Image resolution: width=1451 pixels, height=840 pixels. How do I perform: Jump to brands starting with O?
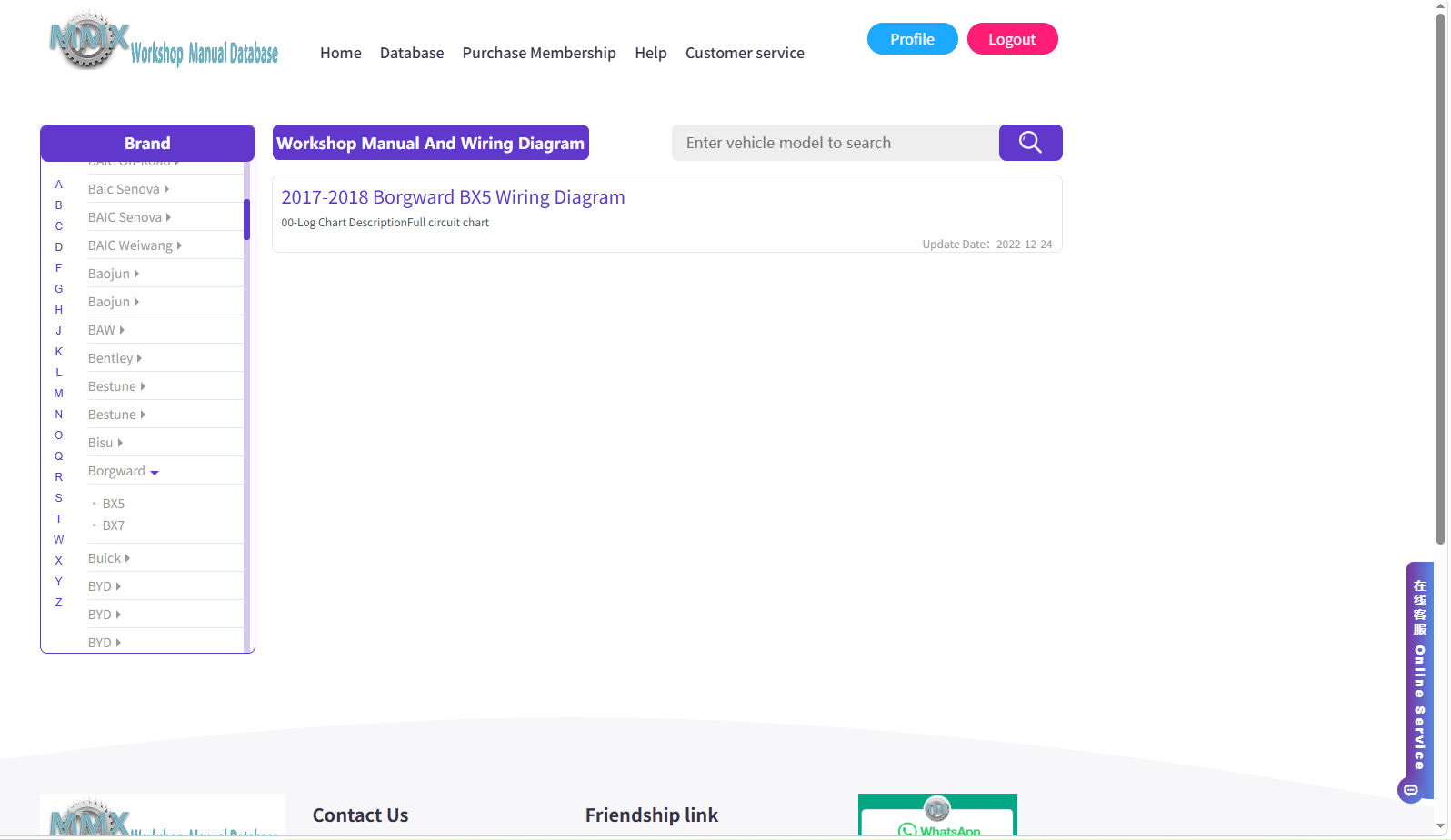(59, 435)
